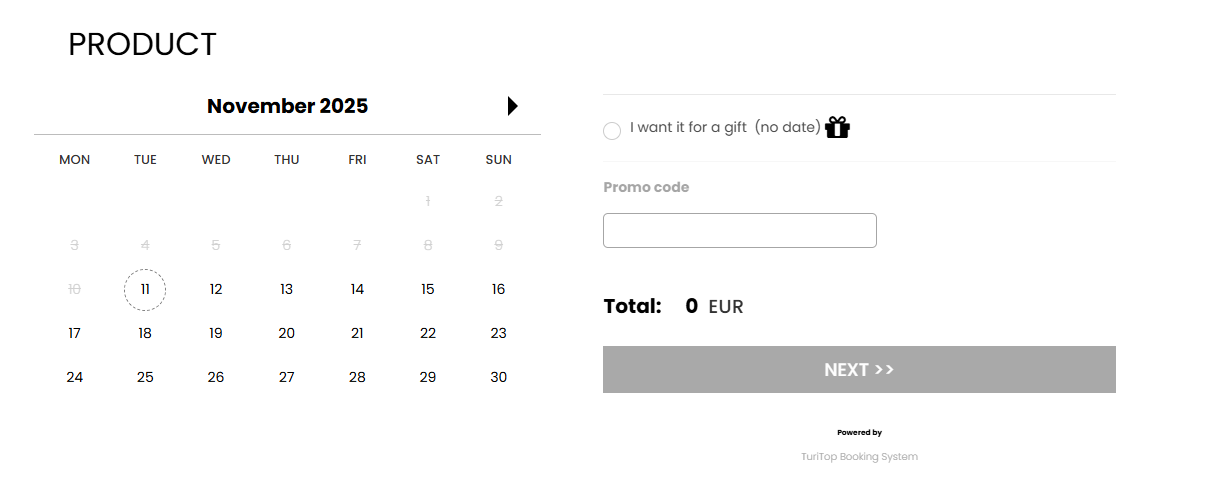Pick Saturday November 15
The width and height of the screenshot is (1217, 493).
point(428,290)
